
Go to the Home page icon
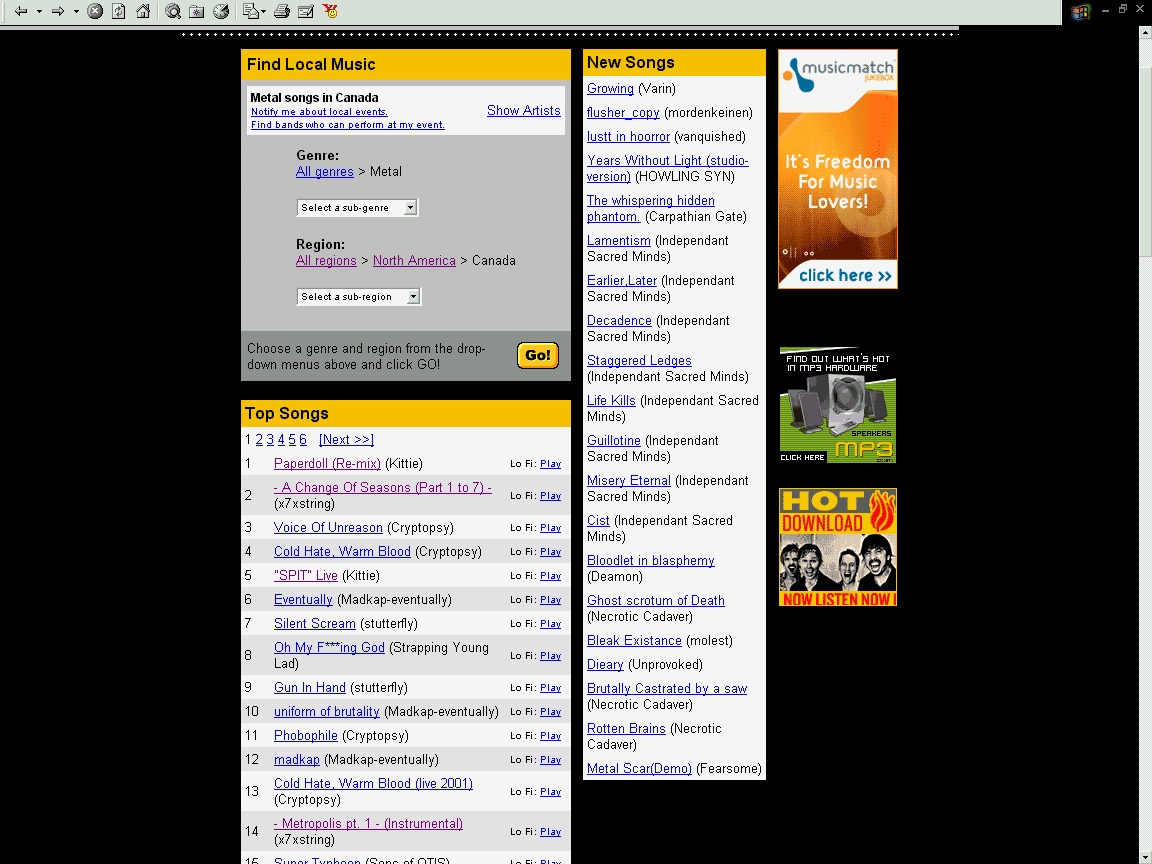pos(143,11)
